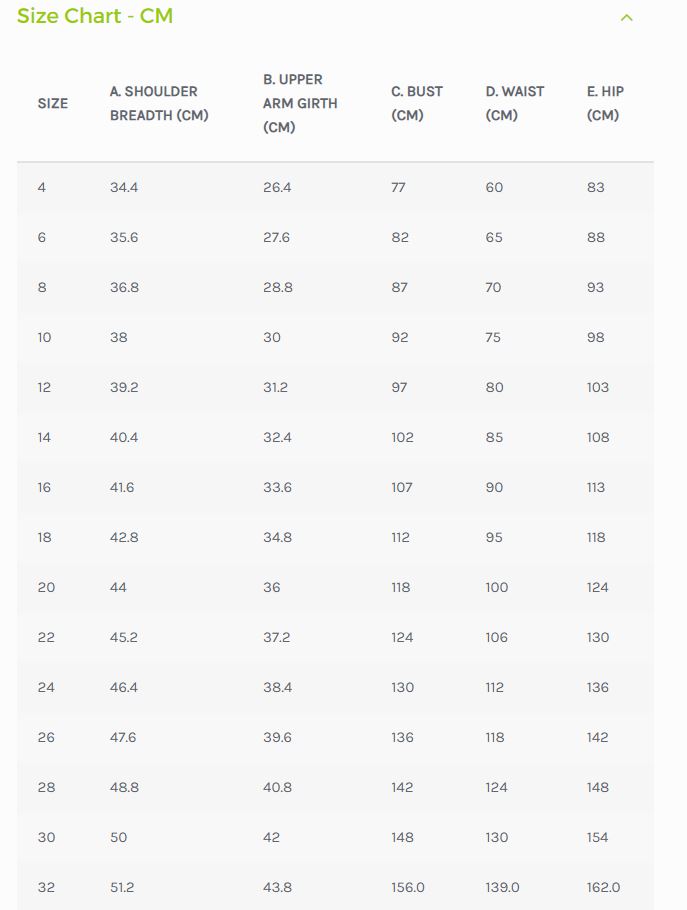Click waist value 100 in size 20 row

497,587
